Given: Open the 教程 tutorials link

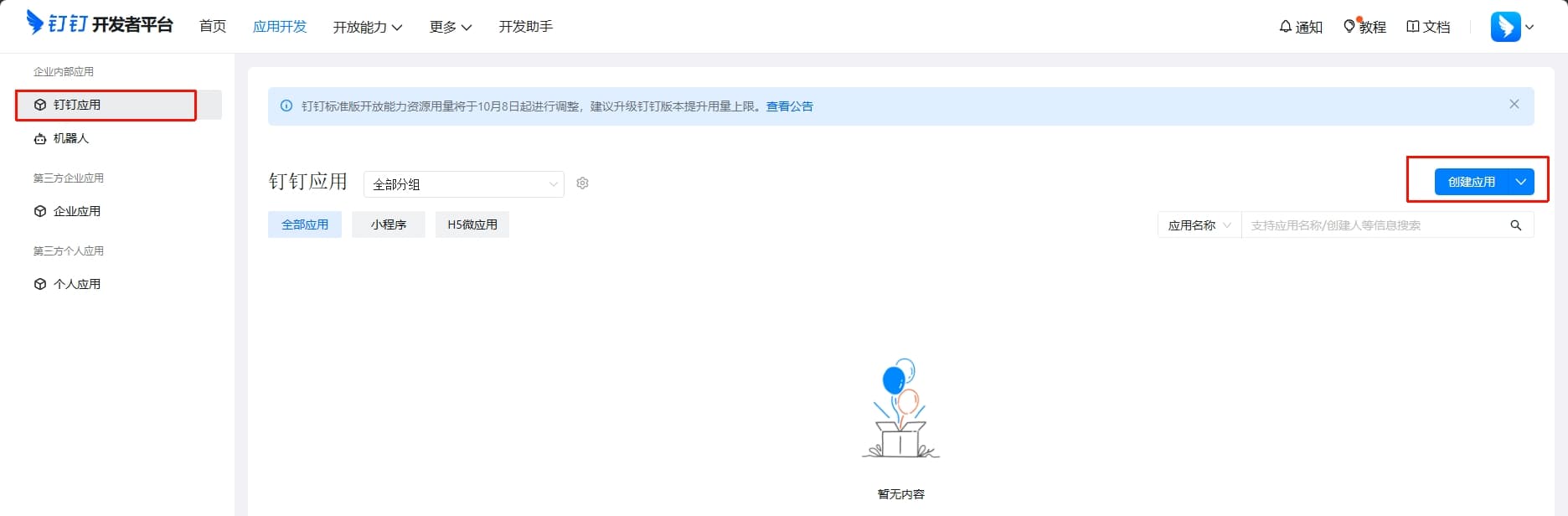Looking at the screenshot, I should pyautogui.click(x=1364, y=27).
